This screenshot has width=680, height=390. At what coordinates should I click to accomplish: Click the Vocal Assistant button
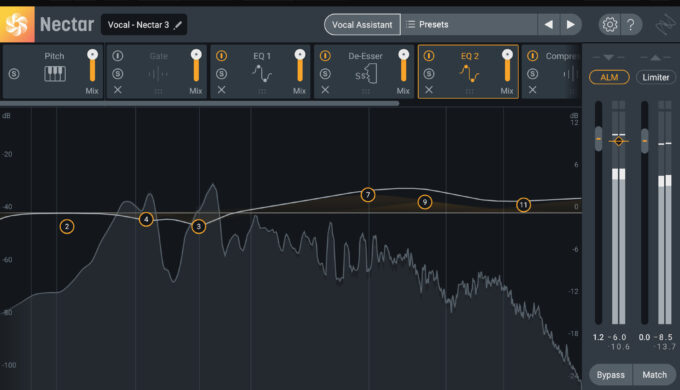click(x=362, y=25)
